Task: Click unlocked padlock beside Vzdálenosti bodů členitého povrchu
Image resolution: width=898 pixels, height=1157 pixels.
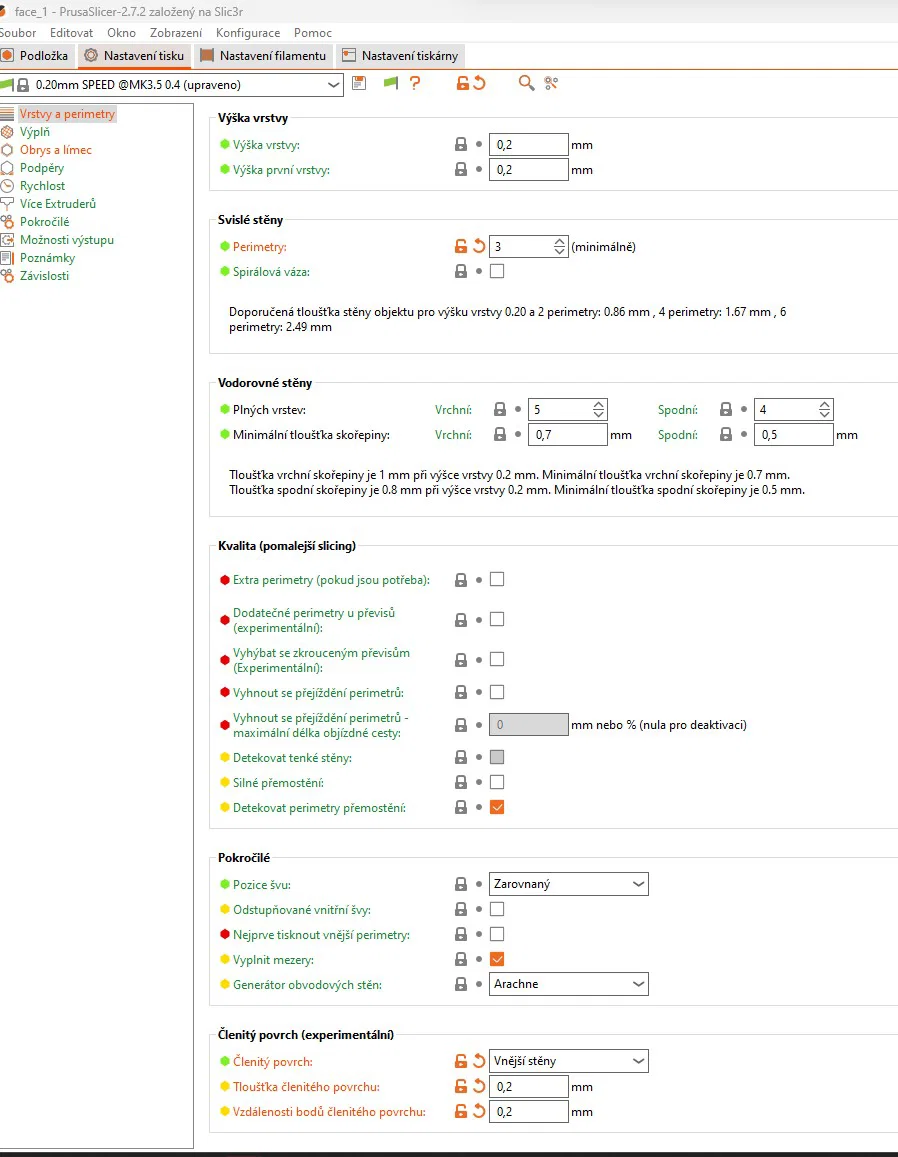Action: point(461,1112)
